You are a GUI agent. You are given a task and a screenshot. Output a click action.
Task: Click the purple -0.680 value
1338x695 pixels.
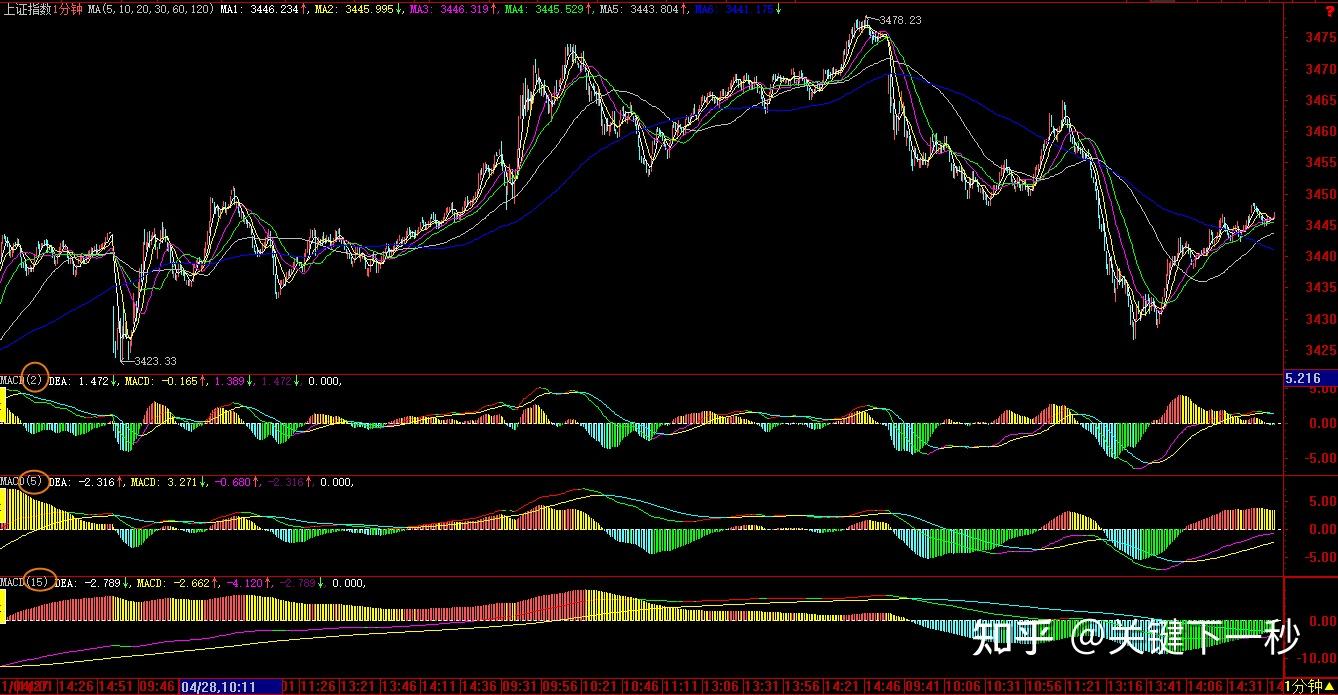234,481
